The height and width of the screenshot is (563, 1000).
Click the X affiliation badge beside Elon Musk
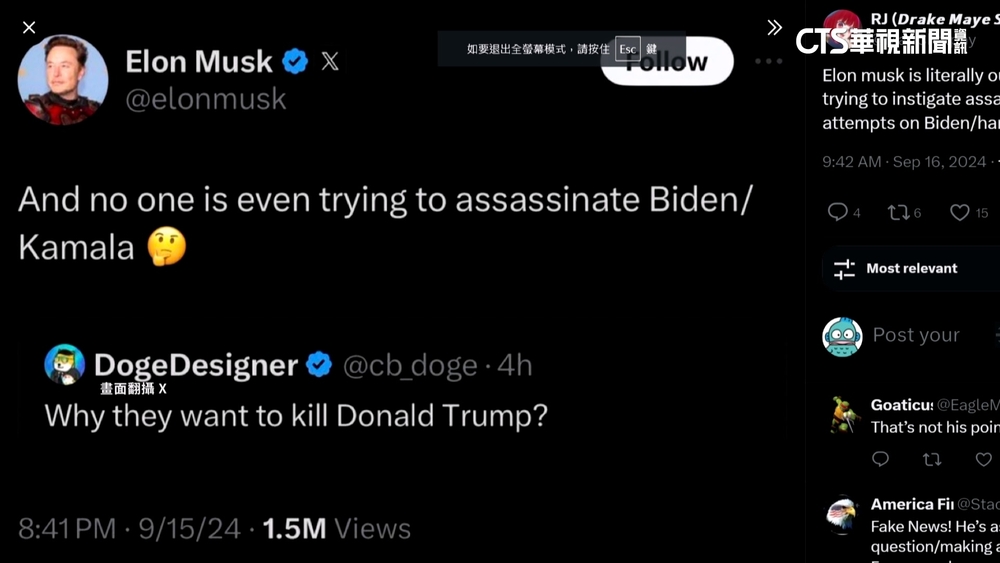[x=330, y=62]
